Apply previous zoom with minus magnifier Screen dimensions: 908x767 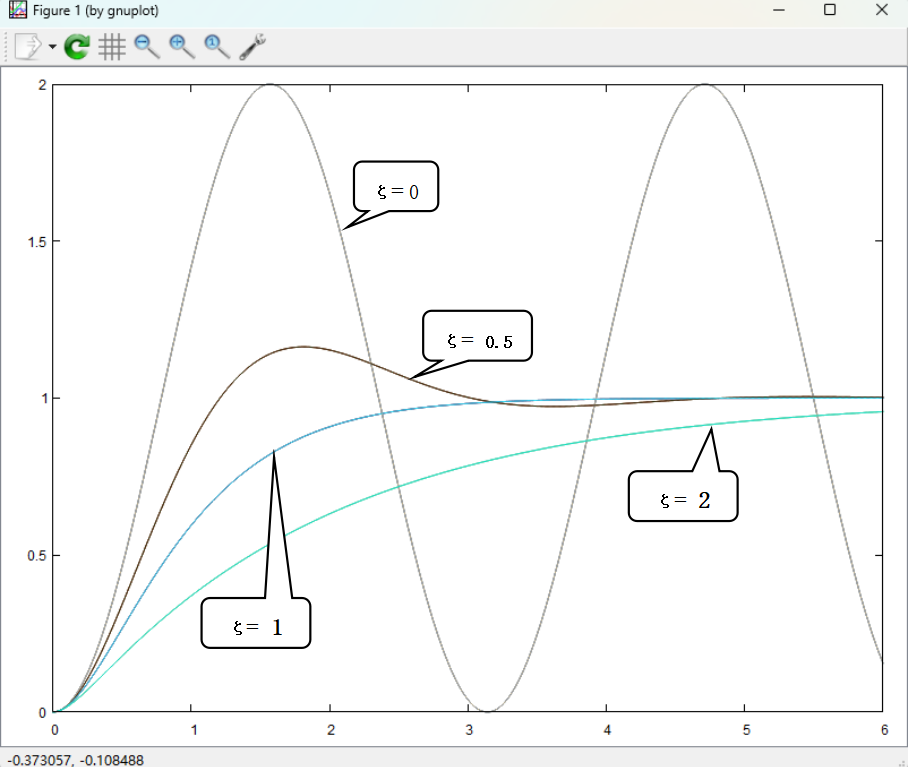(147, 46)
